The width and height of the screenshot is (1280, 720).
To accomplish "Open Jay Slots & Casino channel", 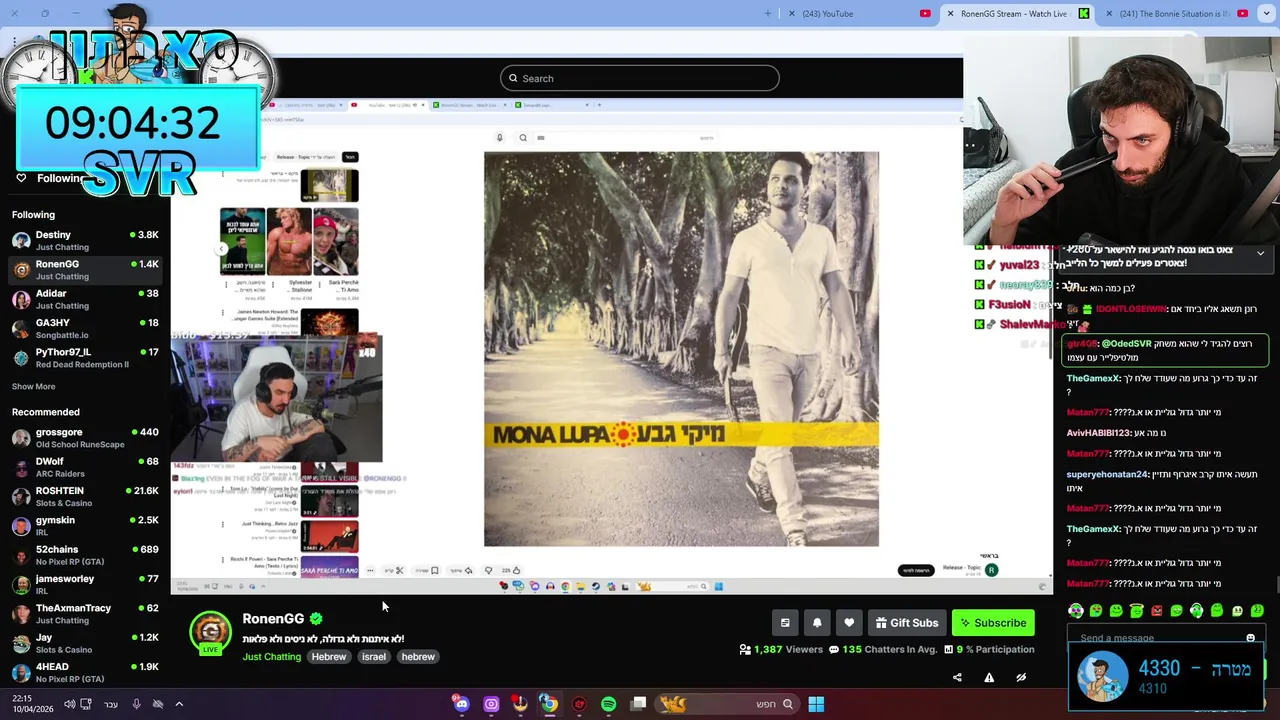I will [x=85, y=643].
